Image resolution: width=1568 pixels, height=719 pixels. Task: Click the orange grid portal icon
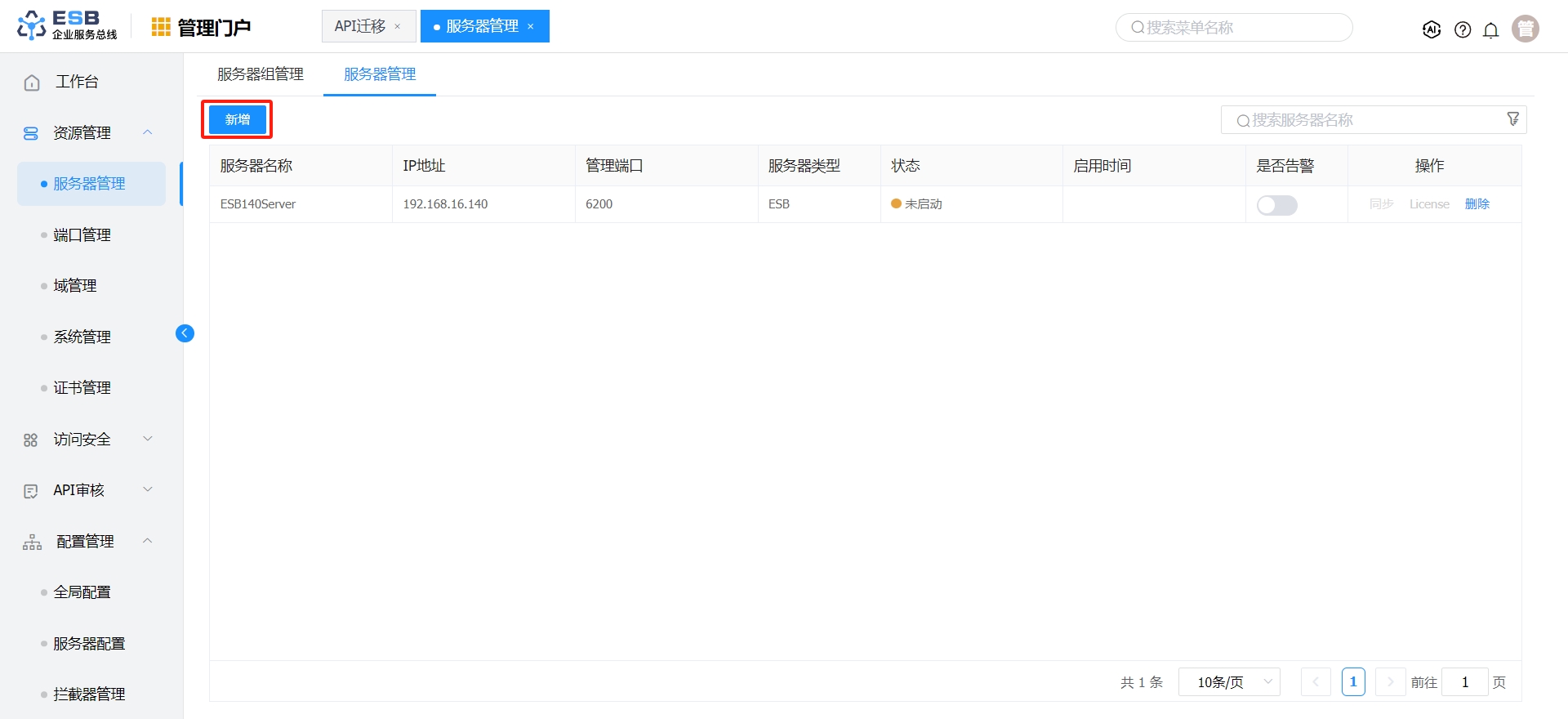pos(161,27)
